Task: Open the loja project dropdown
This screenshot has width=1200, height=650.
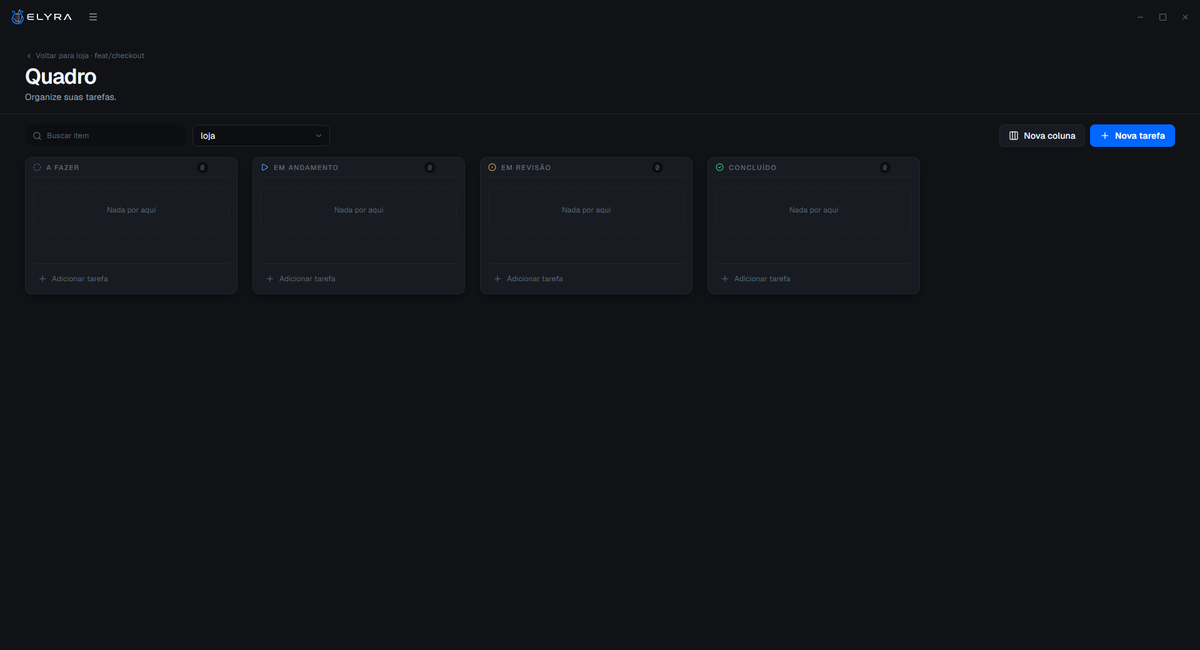Action: (261, 135)
